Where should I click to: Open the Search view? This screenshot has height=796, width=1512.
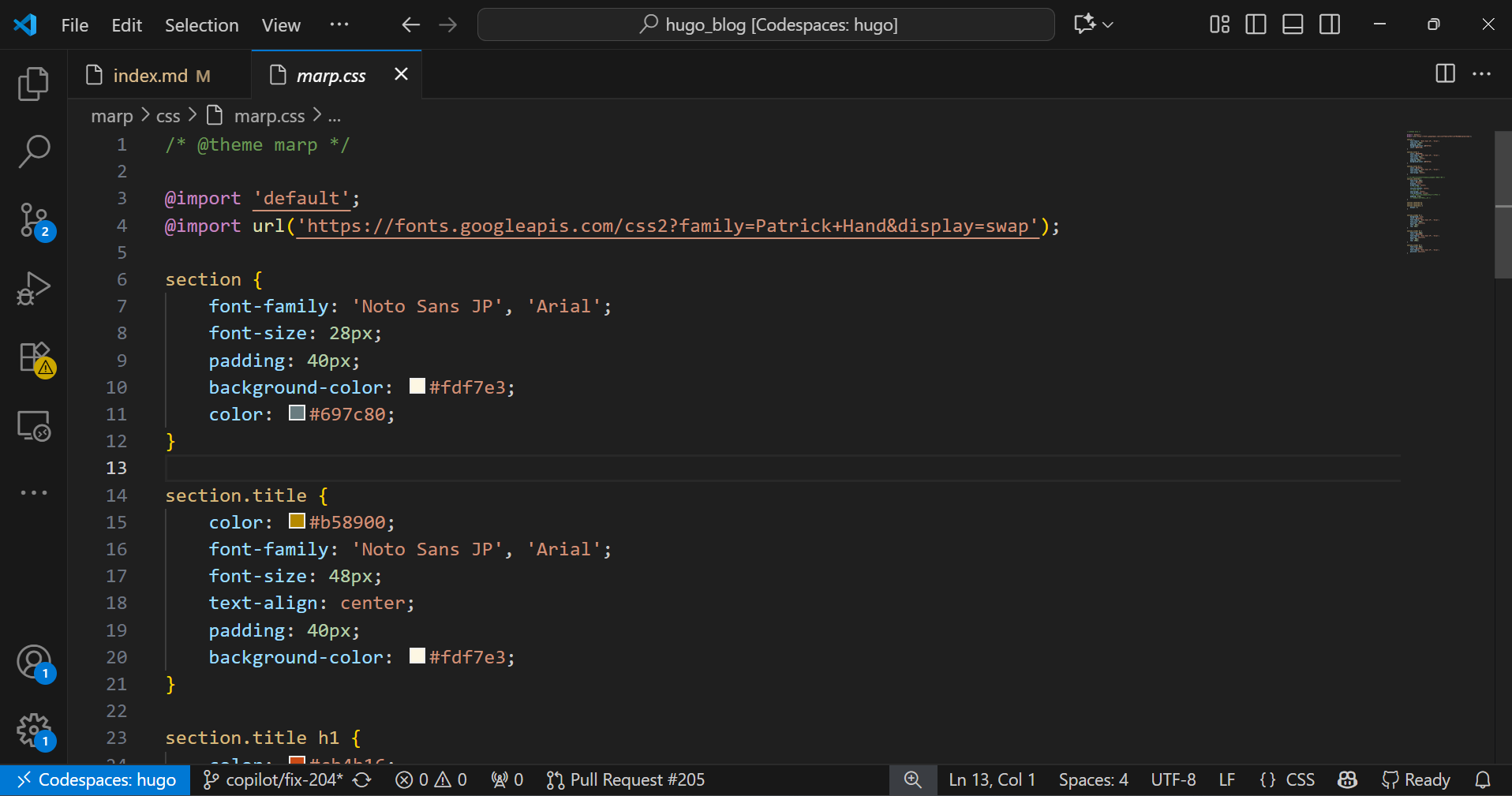[x=33, y=151]
